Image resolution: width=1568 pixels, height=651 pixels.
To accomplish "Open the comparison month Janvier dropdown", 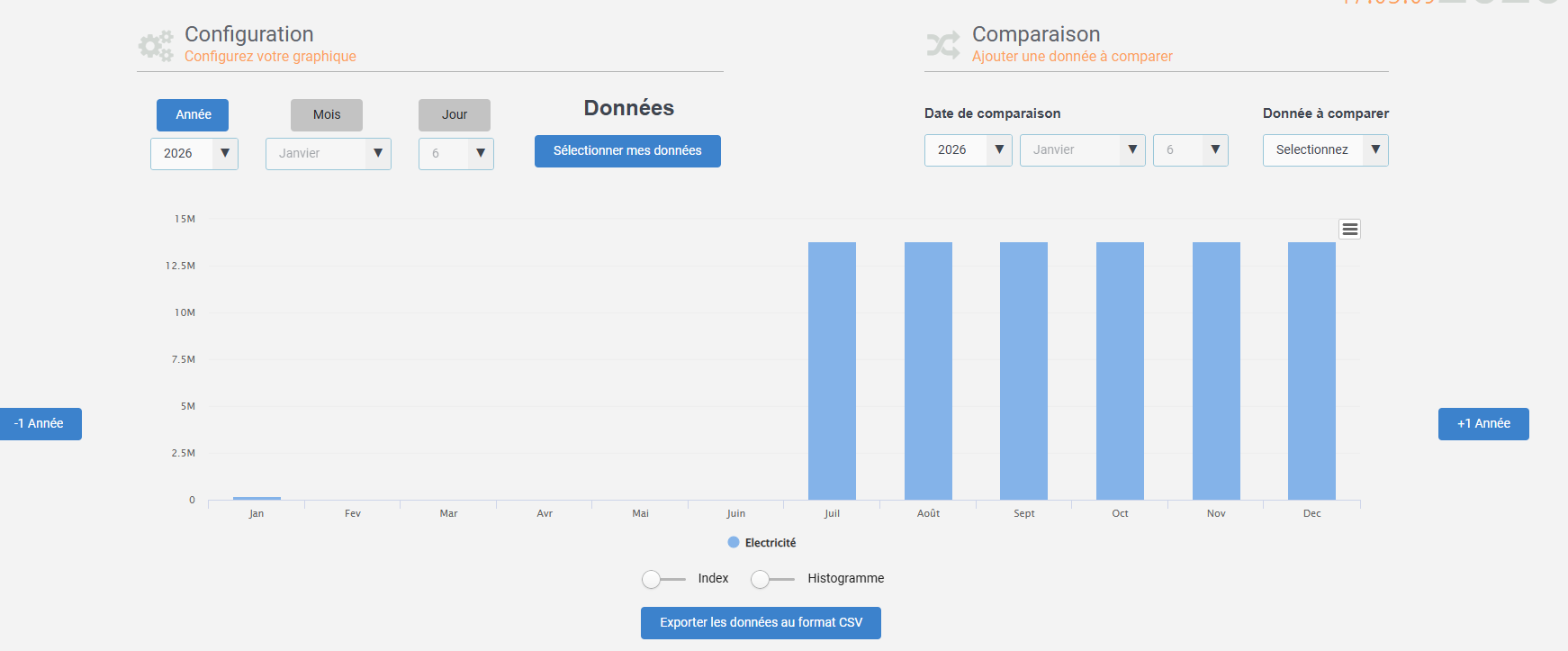I will coord(1082,149).
